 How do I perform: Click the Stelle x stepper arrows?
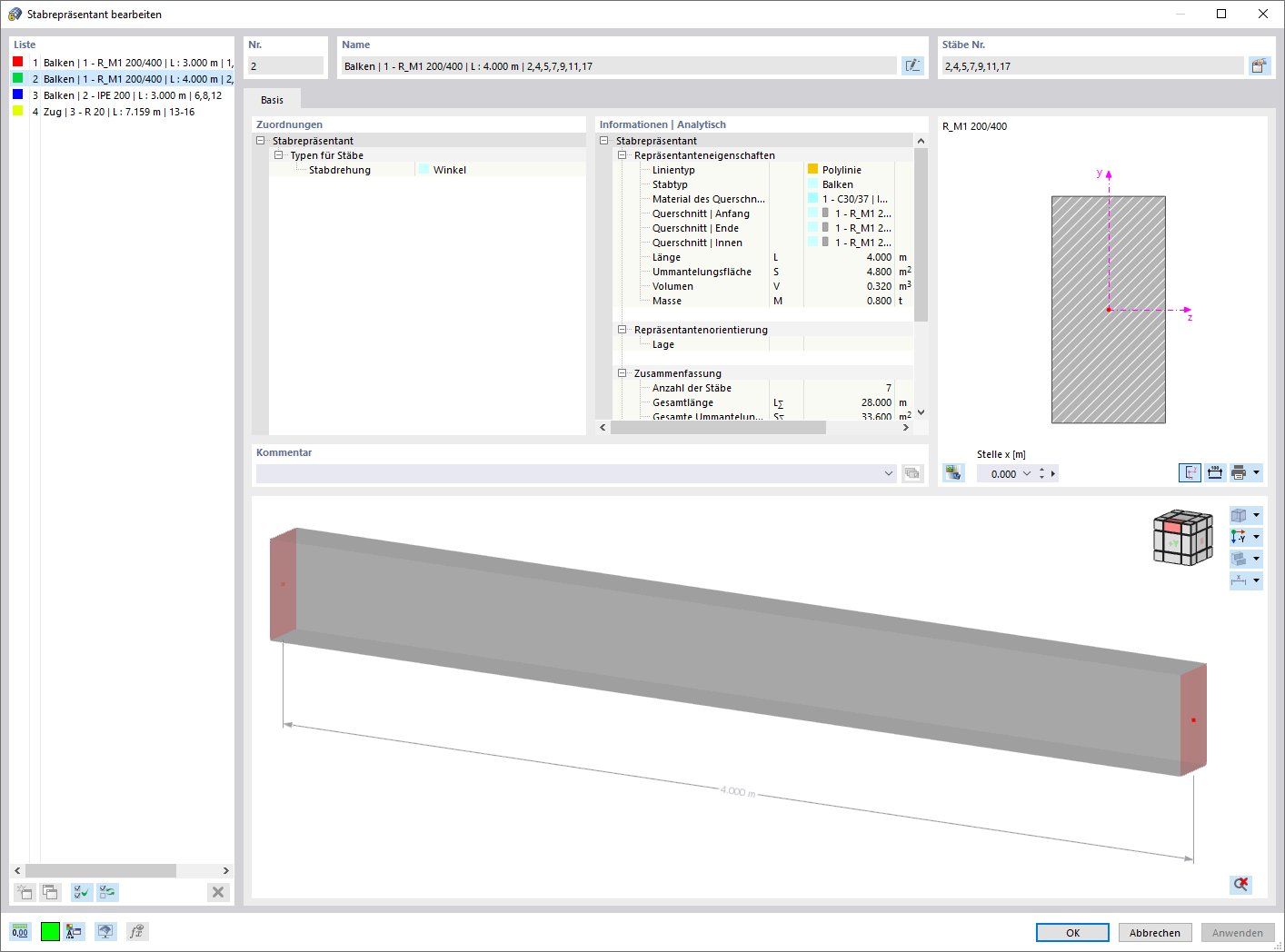click(x=1041, y=473)
